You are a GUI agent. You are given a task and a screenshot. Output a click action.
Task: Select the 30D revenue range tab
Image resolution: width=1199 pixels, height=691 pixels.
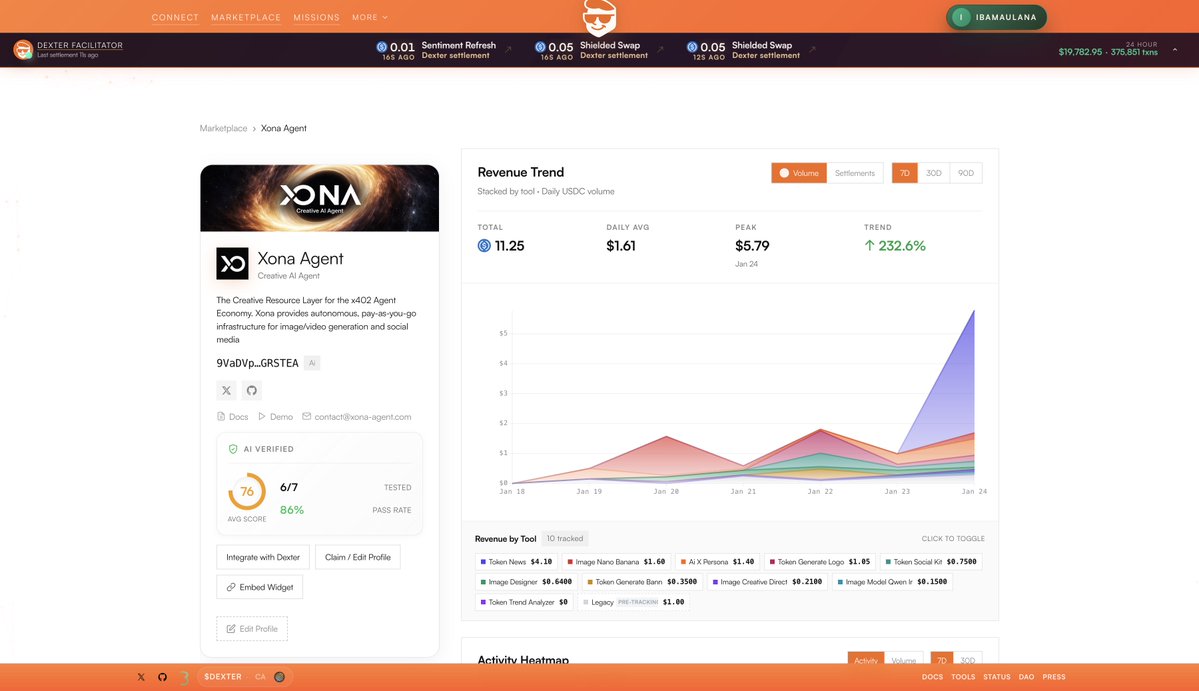pos(934,173)
